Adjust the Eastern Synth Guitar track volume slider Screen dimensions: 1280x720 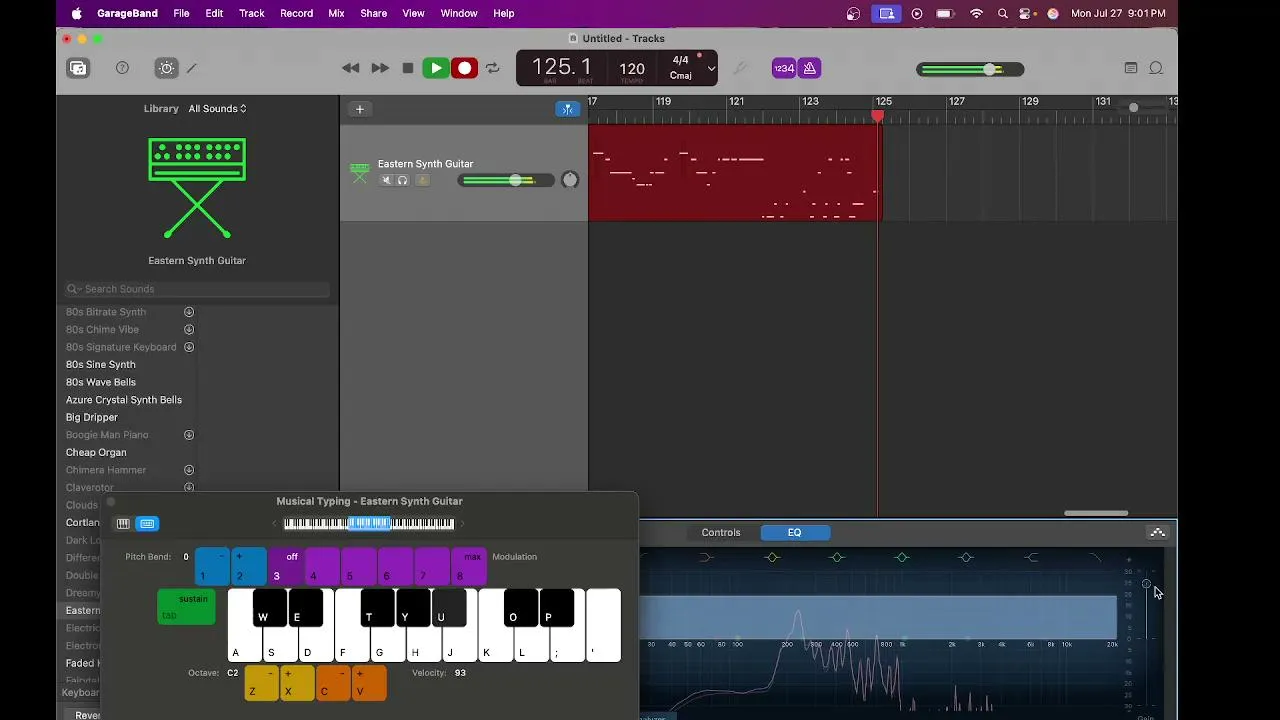506,180
